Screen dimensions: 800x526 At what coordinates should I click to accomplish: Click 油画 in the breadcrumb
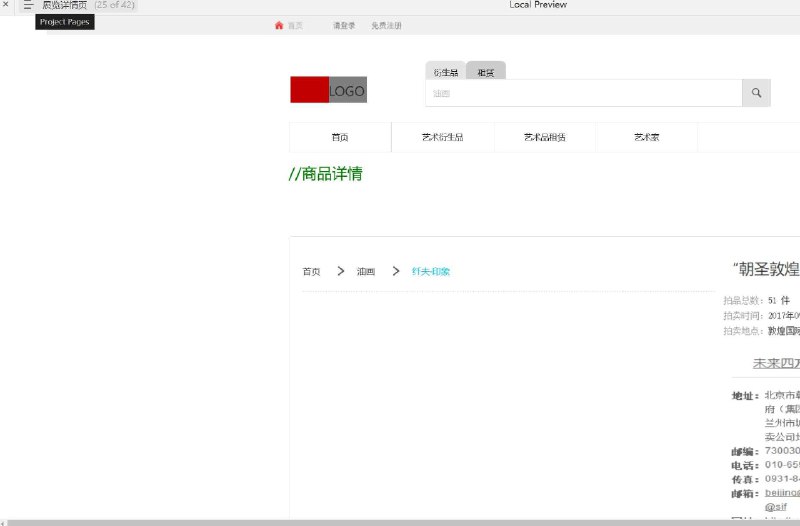[x=366, y=271]
